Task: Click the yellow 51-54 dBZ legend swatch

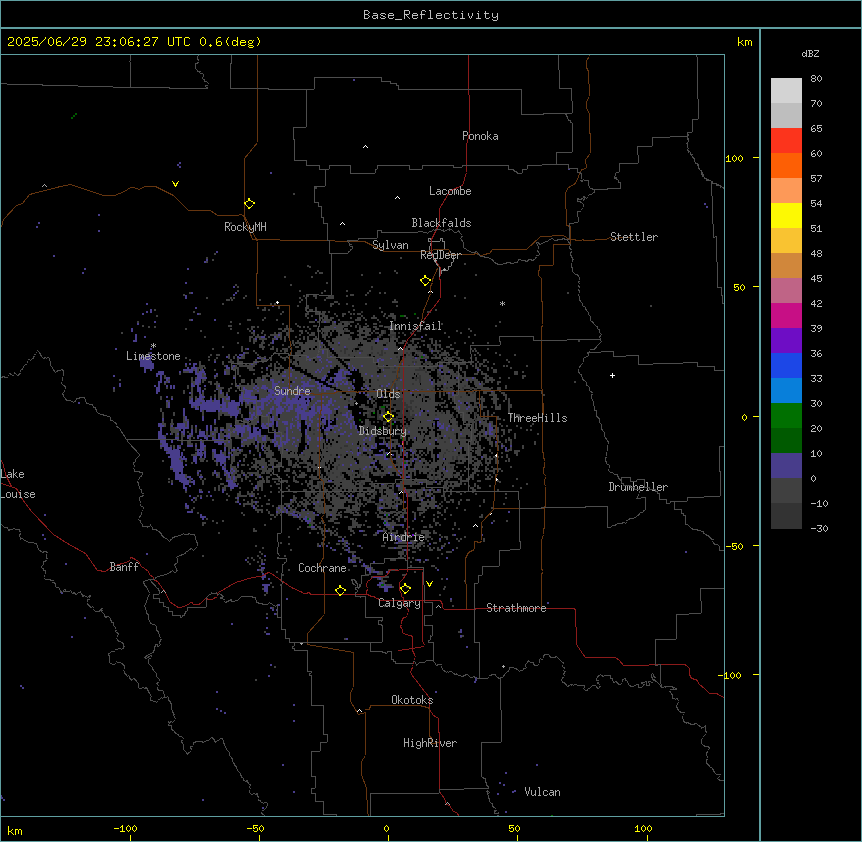Action: 786,215
